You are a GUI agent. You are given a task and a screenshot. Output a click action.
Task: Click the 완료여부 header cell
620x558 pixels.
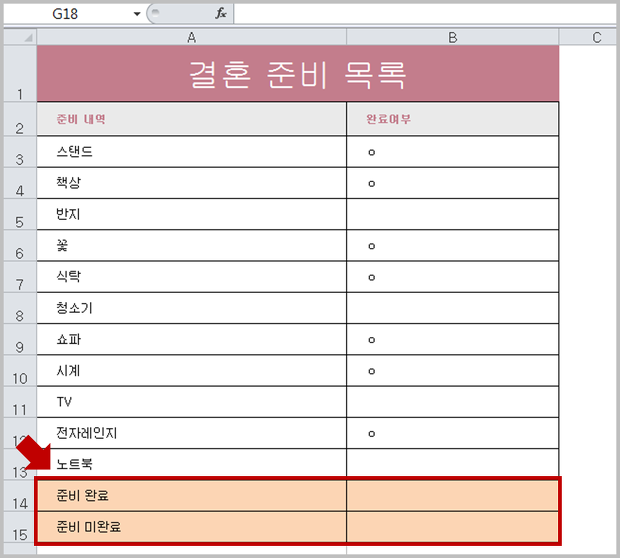(x=453, y=119)
